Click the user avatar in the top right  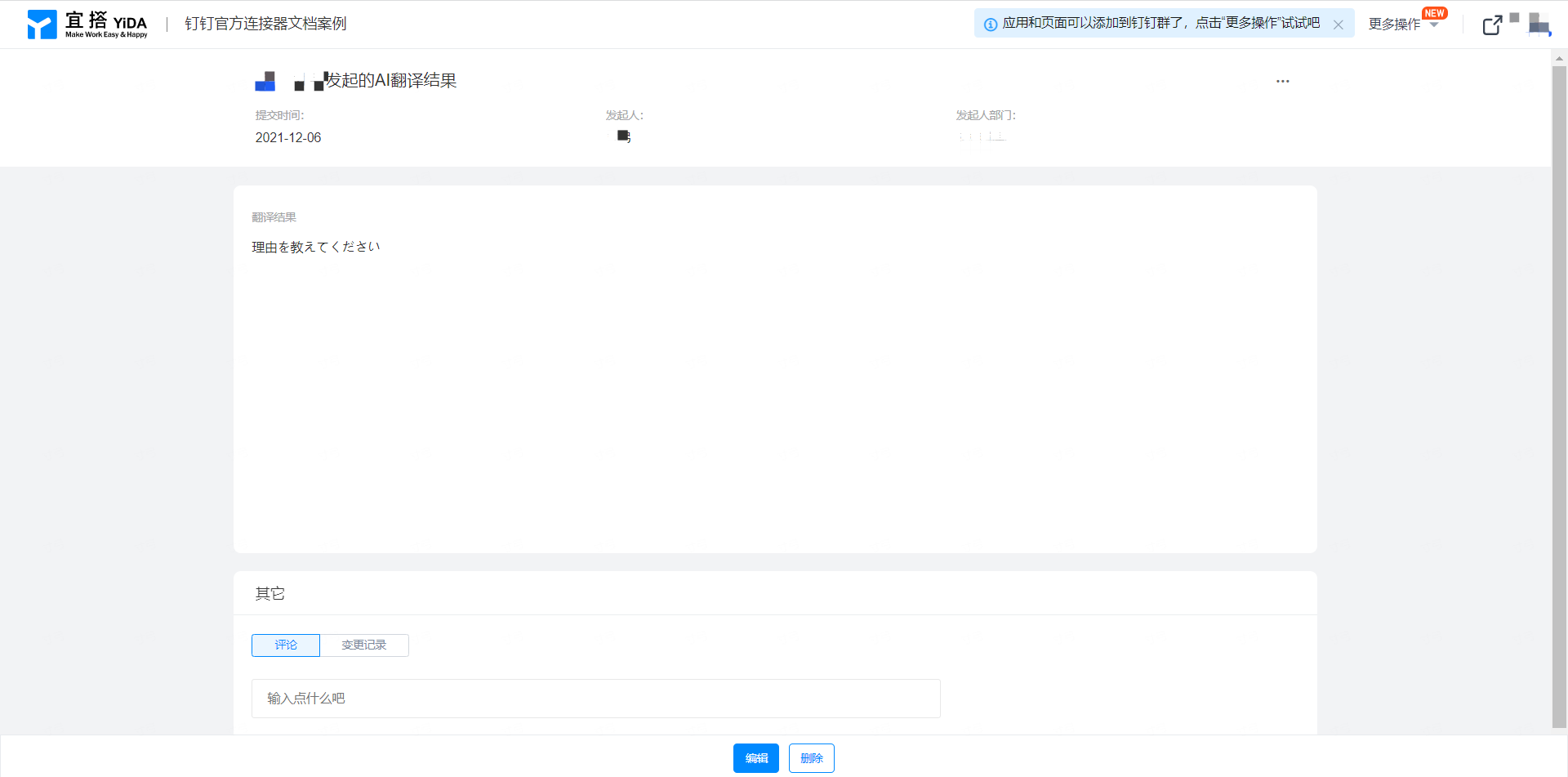point(1539,25)
